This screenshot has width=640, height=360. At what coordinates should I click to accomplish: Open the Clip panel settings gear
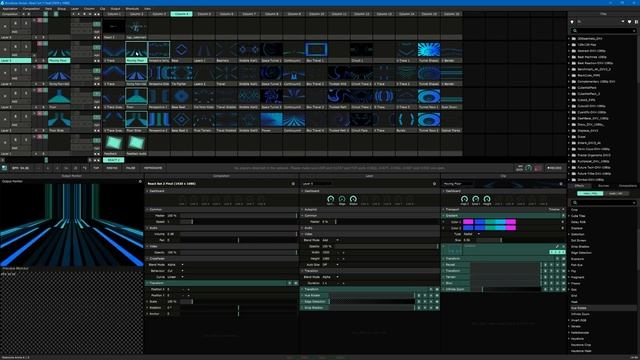point(561,184)
